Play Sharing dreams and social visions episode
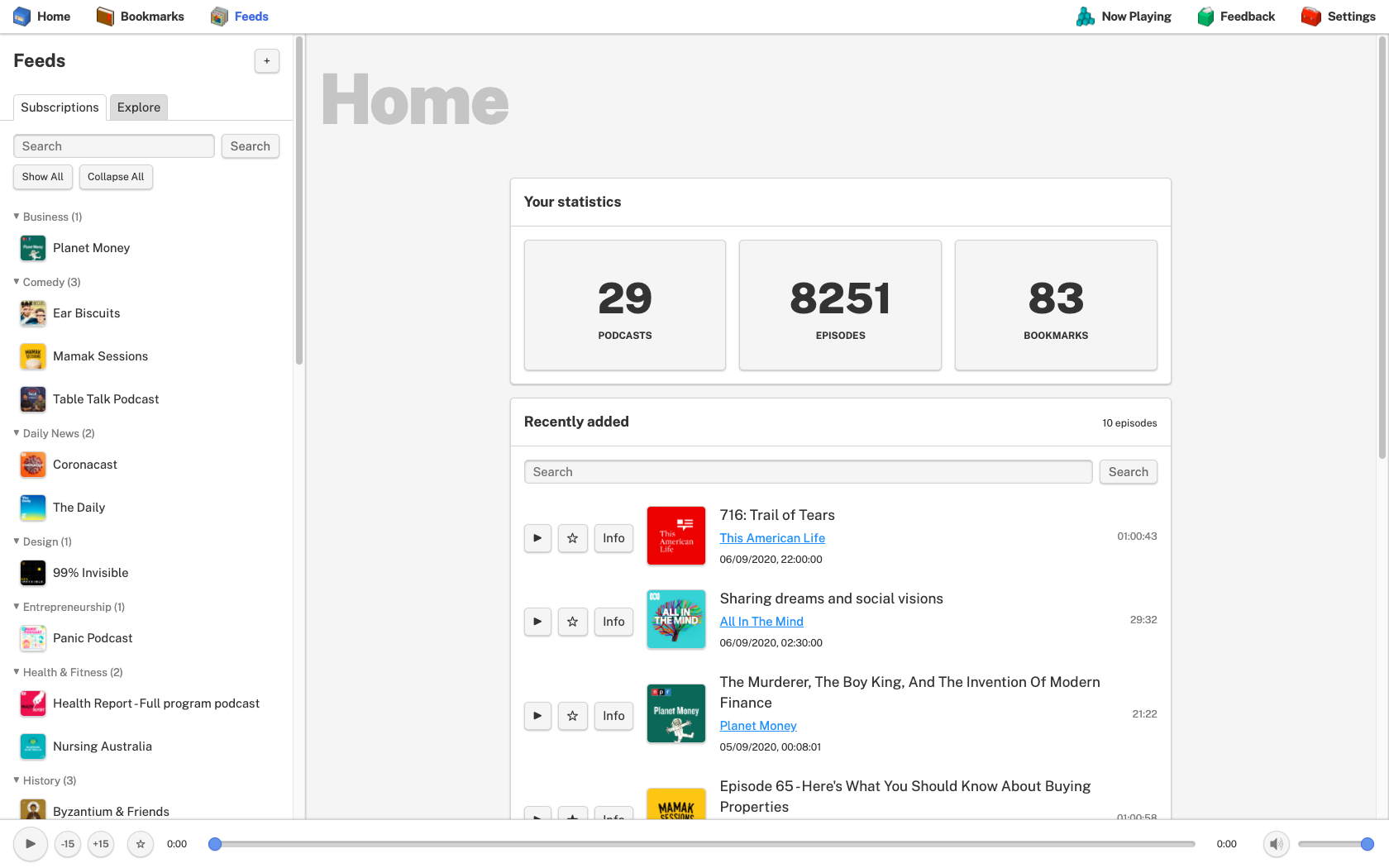The image size is (1389, 868). click(537, 622)
